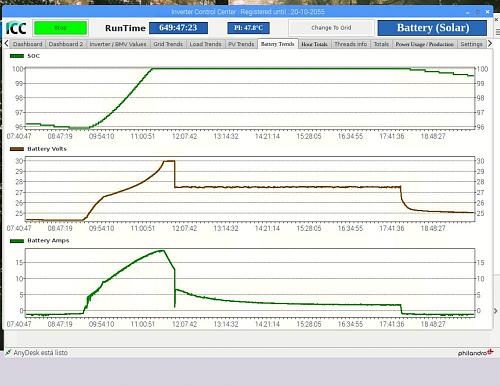
Task: Click the Battery (Solar) mode button
Action: tap(432, 28)
